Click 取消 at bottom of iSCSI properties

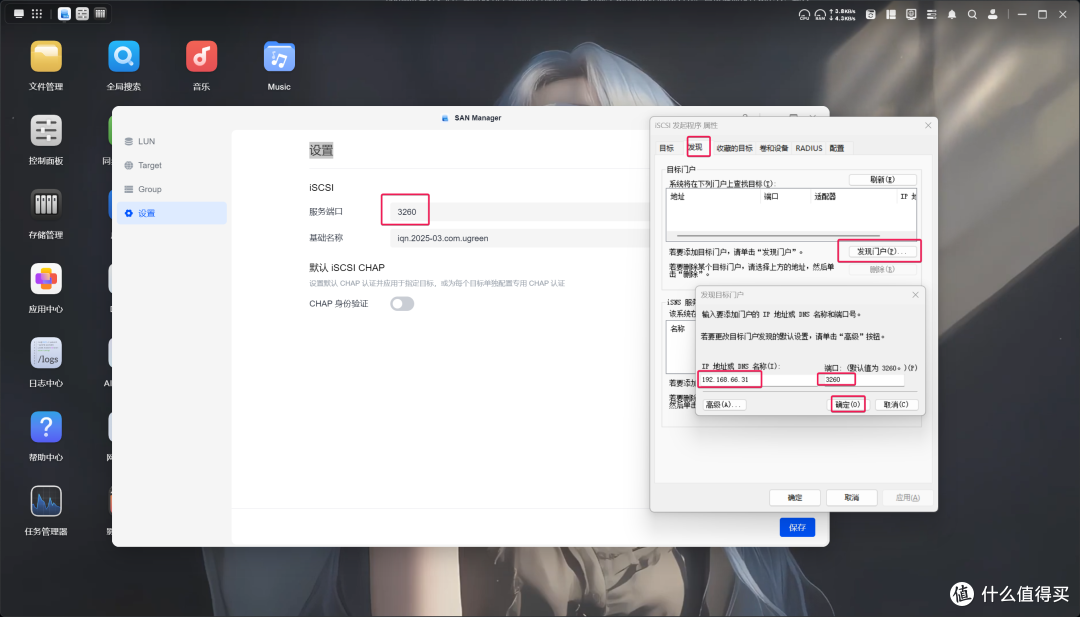[852, 498]
